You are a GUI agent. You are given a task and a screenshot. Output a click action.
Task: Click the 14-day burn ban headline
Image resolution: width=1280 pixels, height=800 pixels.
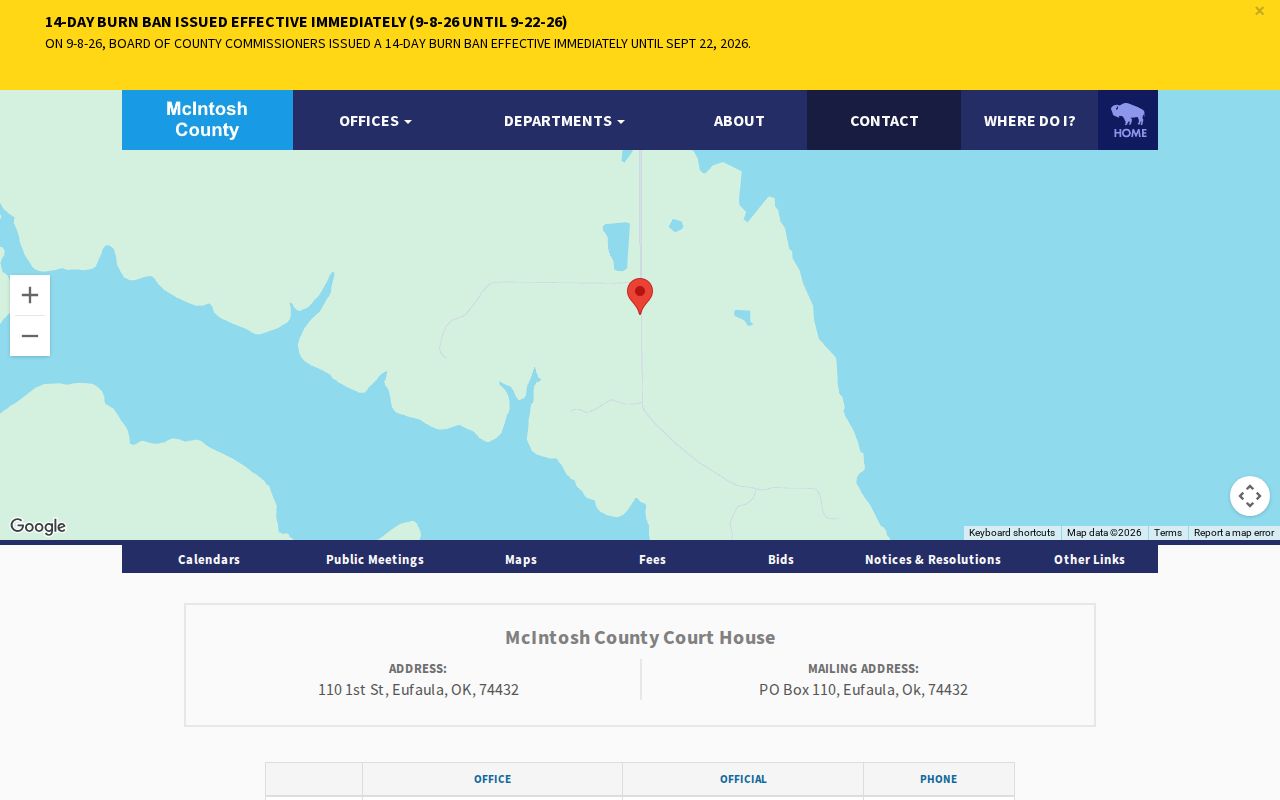pyautogui.click(x=306, y=21)
